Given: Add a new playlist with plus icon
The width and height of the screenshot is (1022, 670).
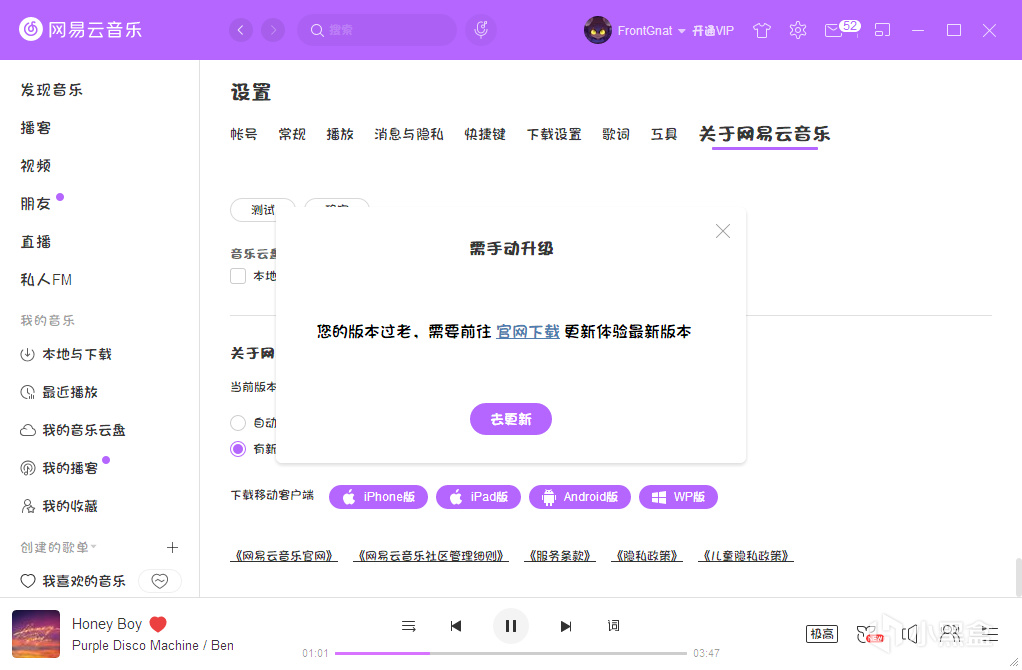Looking at the screenshot, I should tap(172, 547).
